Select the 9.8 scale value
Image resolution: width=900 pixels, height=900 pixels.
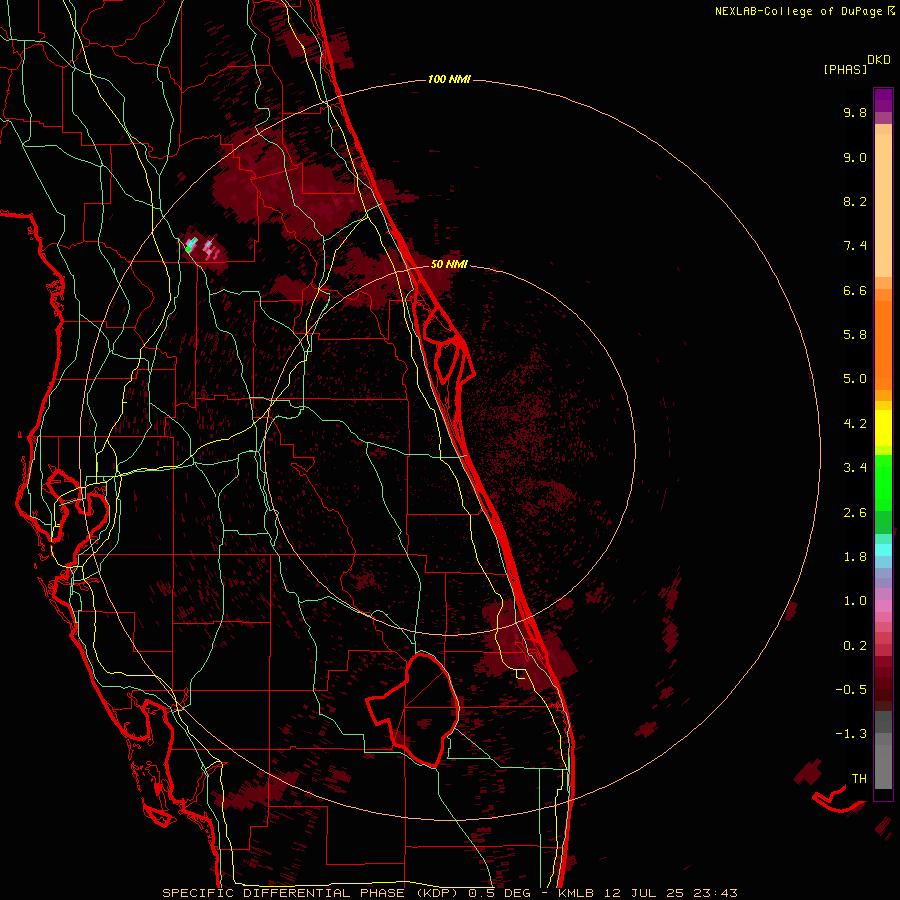[x=855, y=112]
